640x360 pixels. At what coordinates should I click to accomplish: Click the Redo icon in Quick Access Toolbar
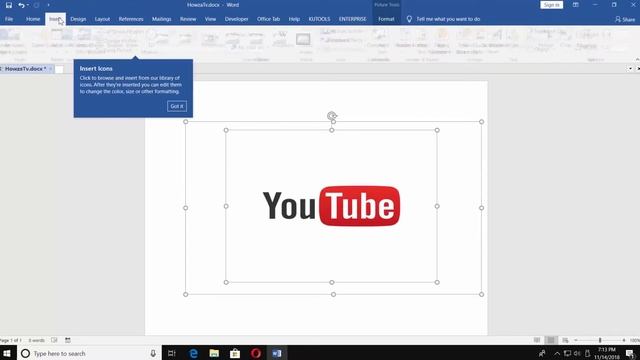pyautogui.click(x=36, y=5)
